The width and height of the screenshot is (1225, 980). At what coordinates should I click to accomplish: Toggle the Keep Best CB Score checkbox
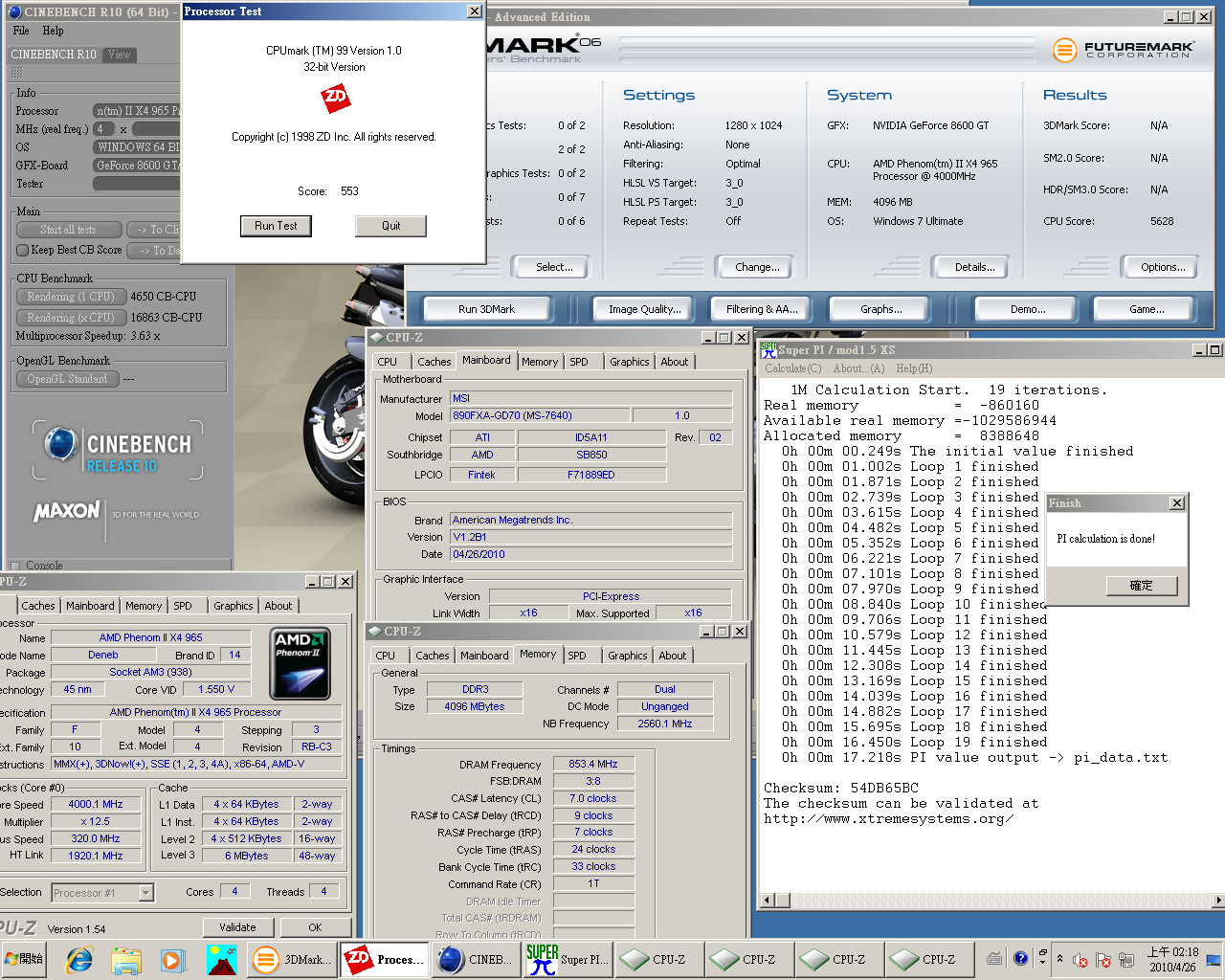[x=23, y=250]
